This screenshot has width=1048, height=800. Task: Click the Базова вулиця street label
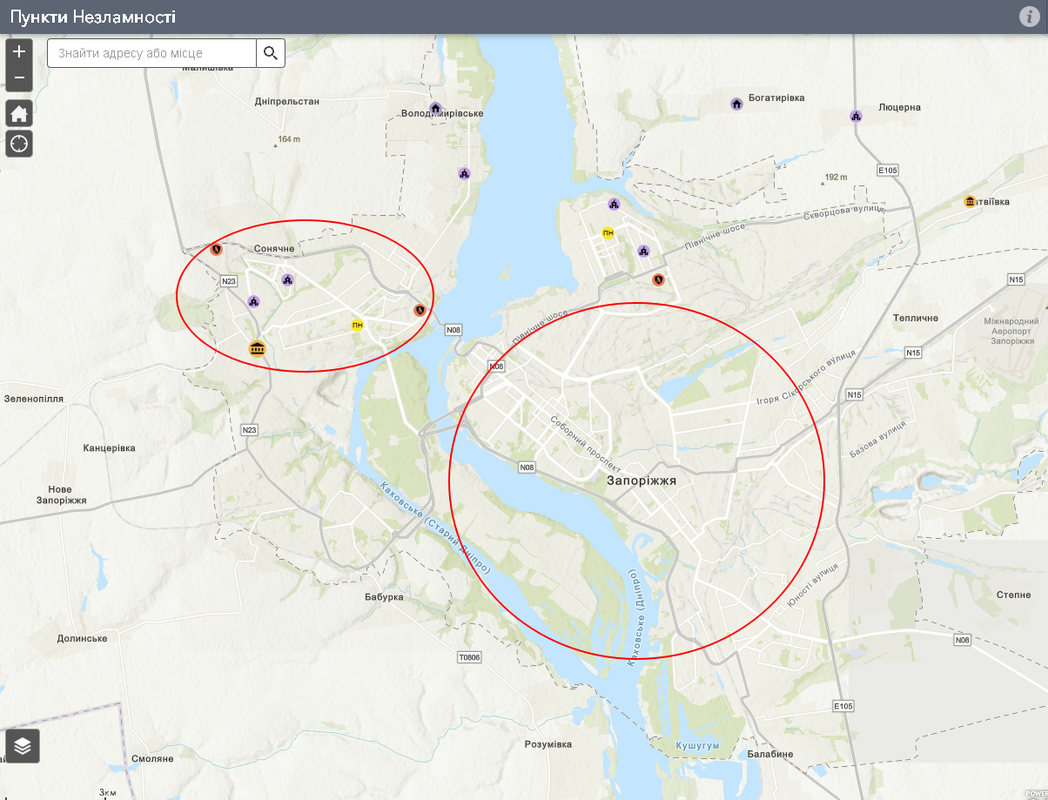[878, 439]
